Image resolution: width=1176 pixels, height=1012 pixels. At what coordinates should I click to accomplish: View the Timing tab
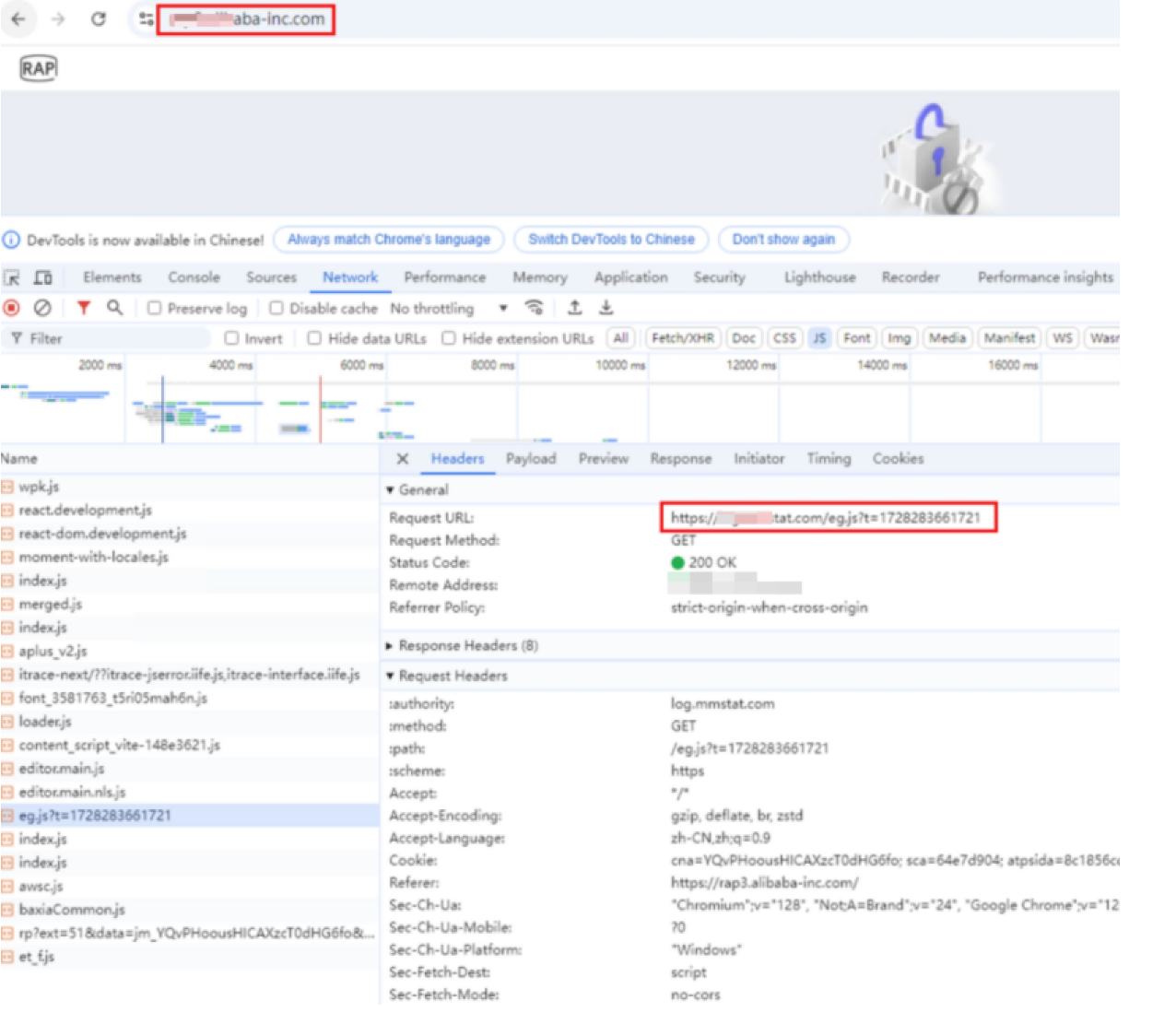pyautogui.click(x=829, y=459)
